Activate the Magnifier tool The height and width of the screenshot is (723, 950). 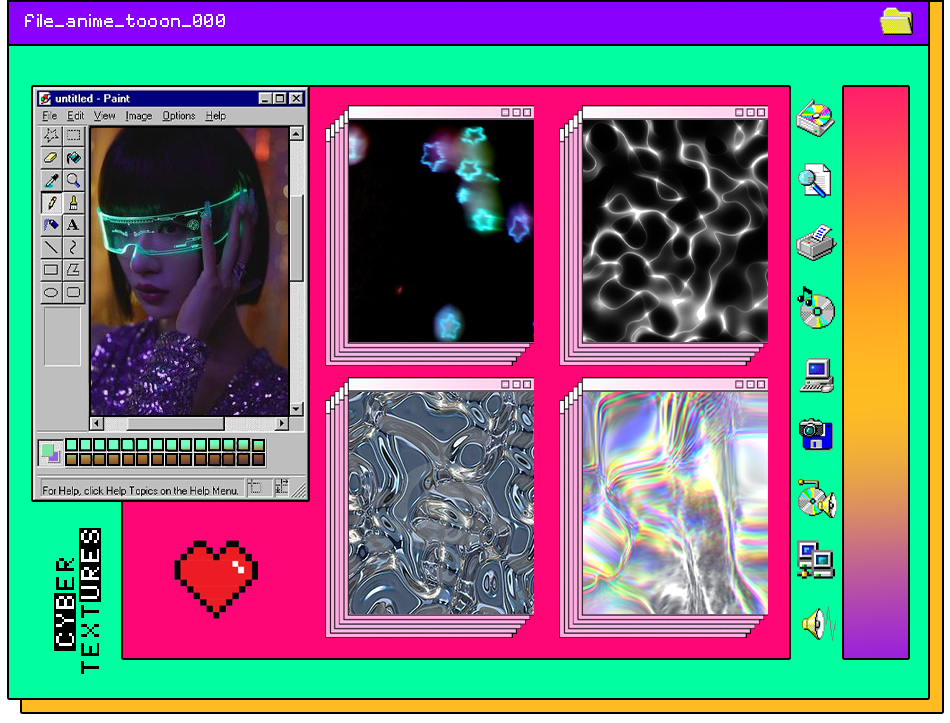point(73,181)
